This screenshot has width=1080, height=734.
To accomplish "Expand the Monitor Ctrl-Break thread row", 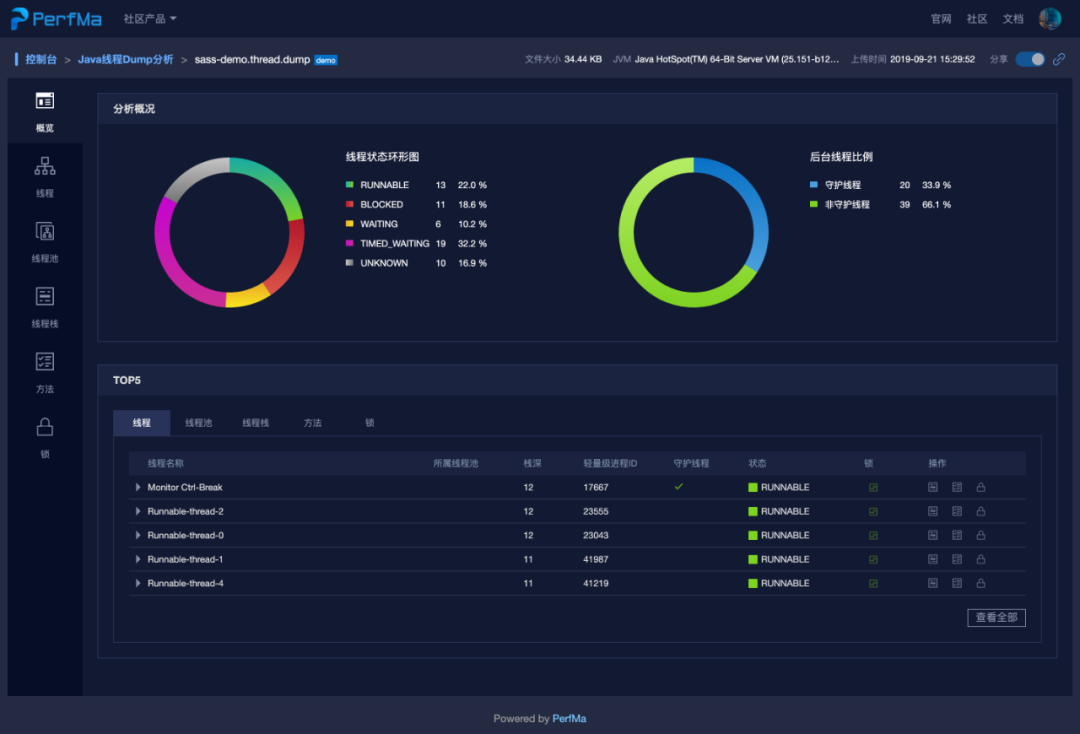I will 138,487.
